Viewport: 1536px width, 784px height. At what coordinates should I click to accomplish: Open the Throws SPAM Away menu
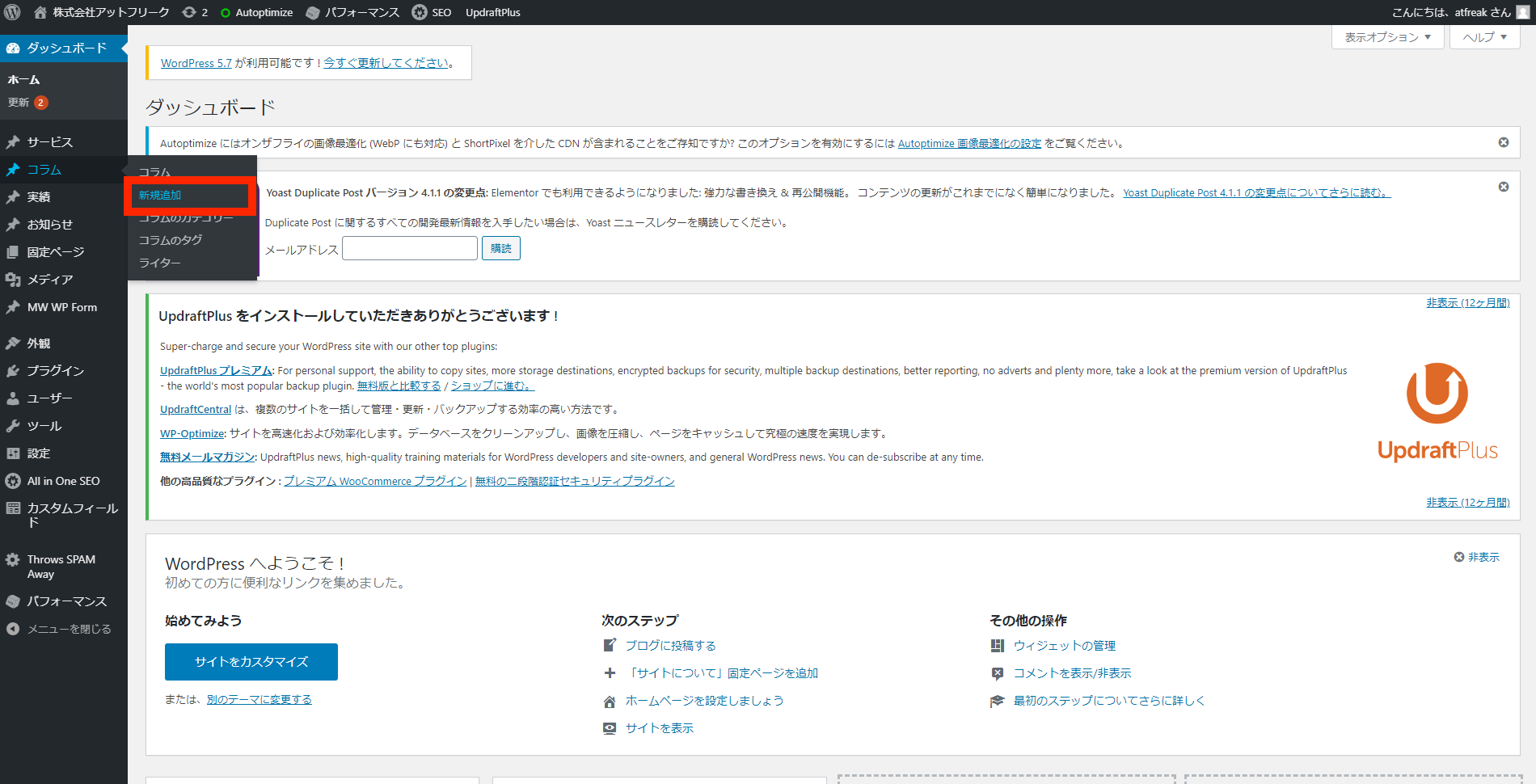coord(64,566)
